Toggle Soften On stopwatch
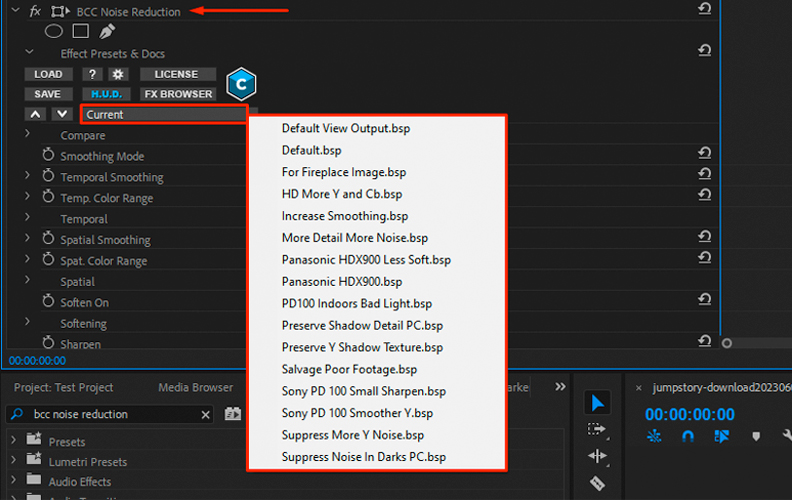792x500 pixels. coord(48,302)
